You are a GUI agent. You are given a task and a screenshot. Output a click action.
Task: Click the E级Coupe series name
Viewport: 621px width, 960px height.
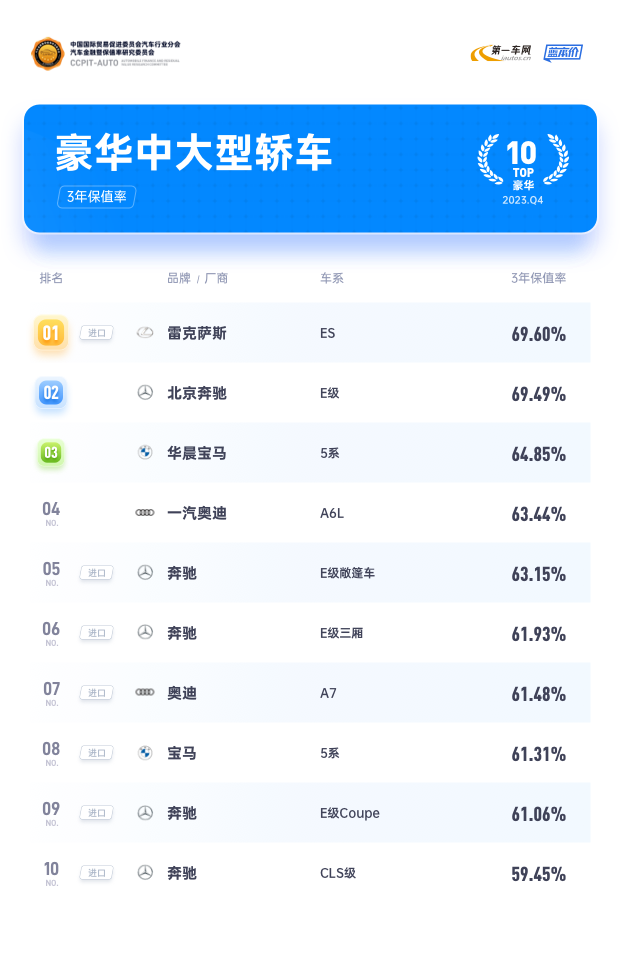(350, 814)
